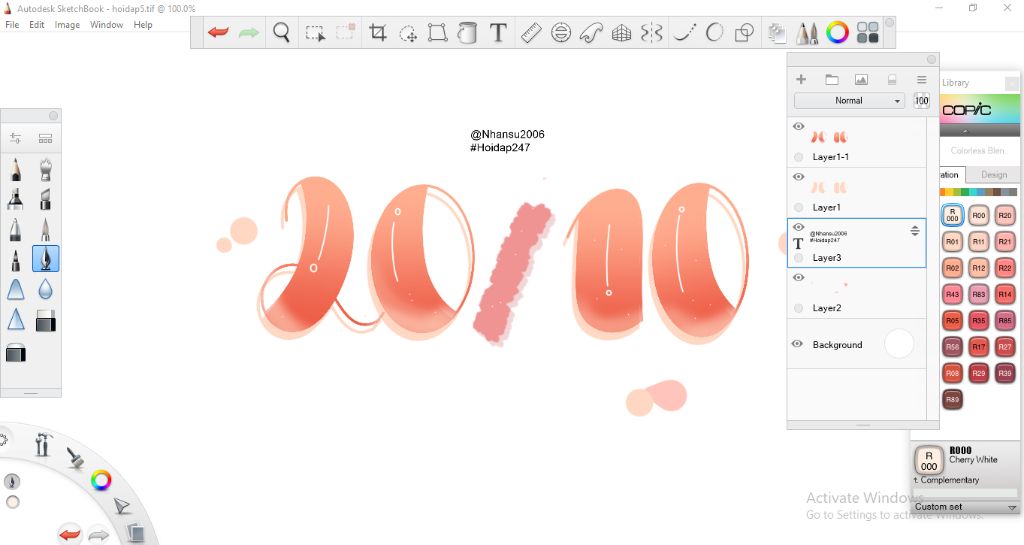Open the Normal blend mode dropdown

tap(849, 101)
